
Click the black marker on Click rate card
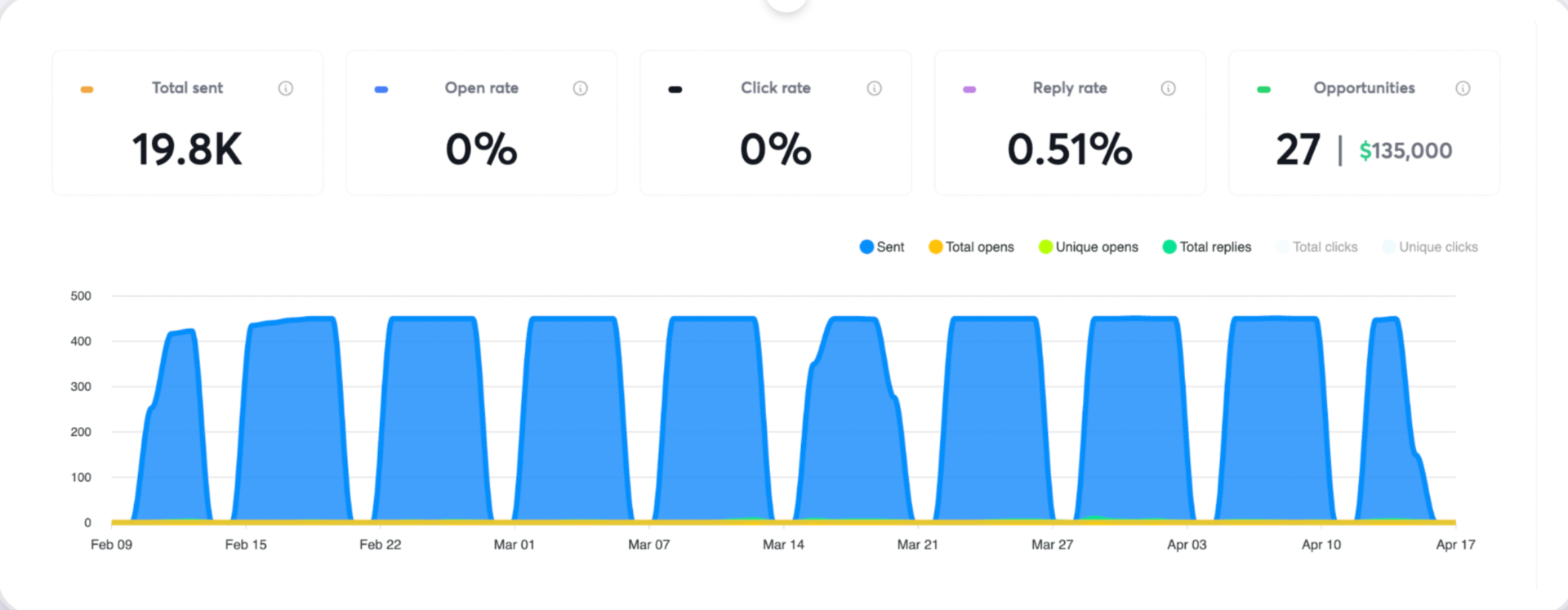[x=675, y=89]
